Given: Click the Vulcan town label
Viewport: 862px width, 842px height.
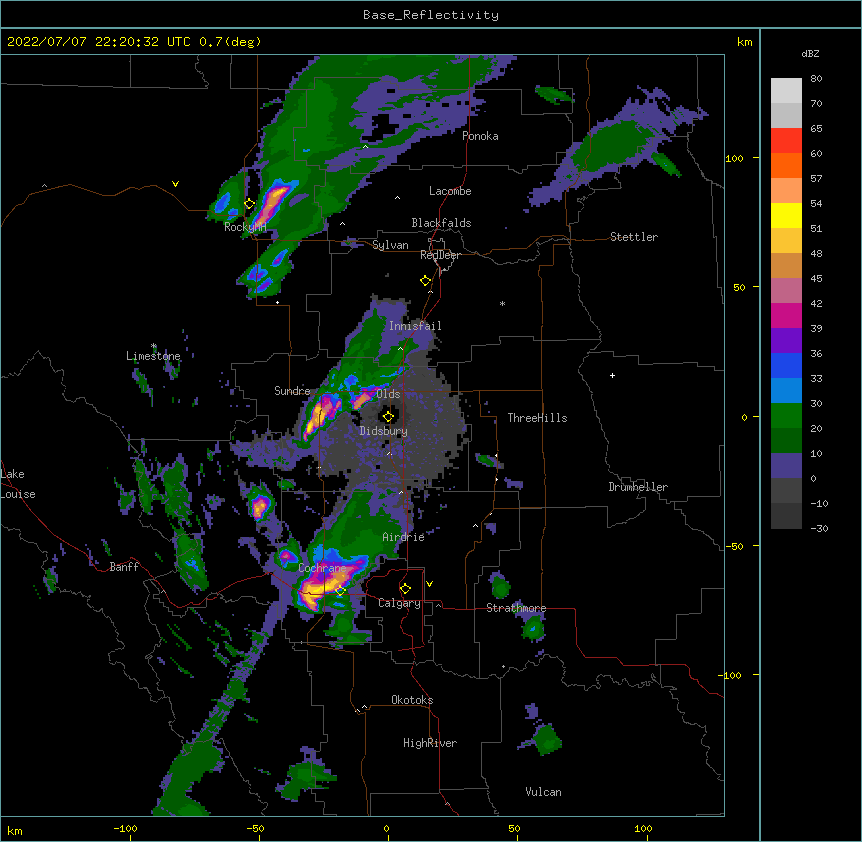Looking at the screenshot, I should coord(543,792).
